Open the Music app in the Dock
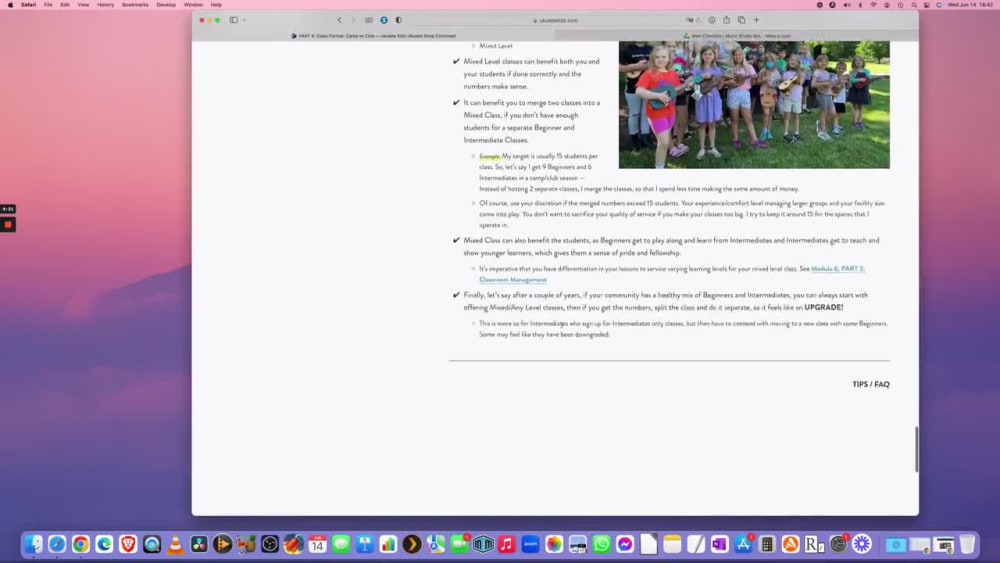The image size is (1000, 563). [x=506, y=544]
